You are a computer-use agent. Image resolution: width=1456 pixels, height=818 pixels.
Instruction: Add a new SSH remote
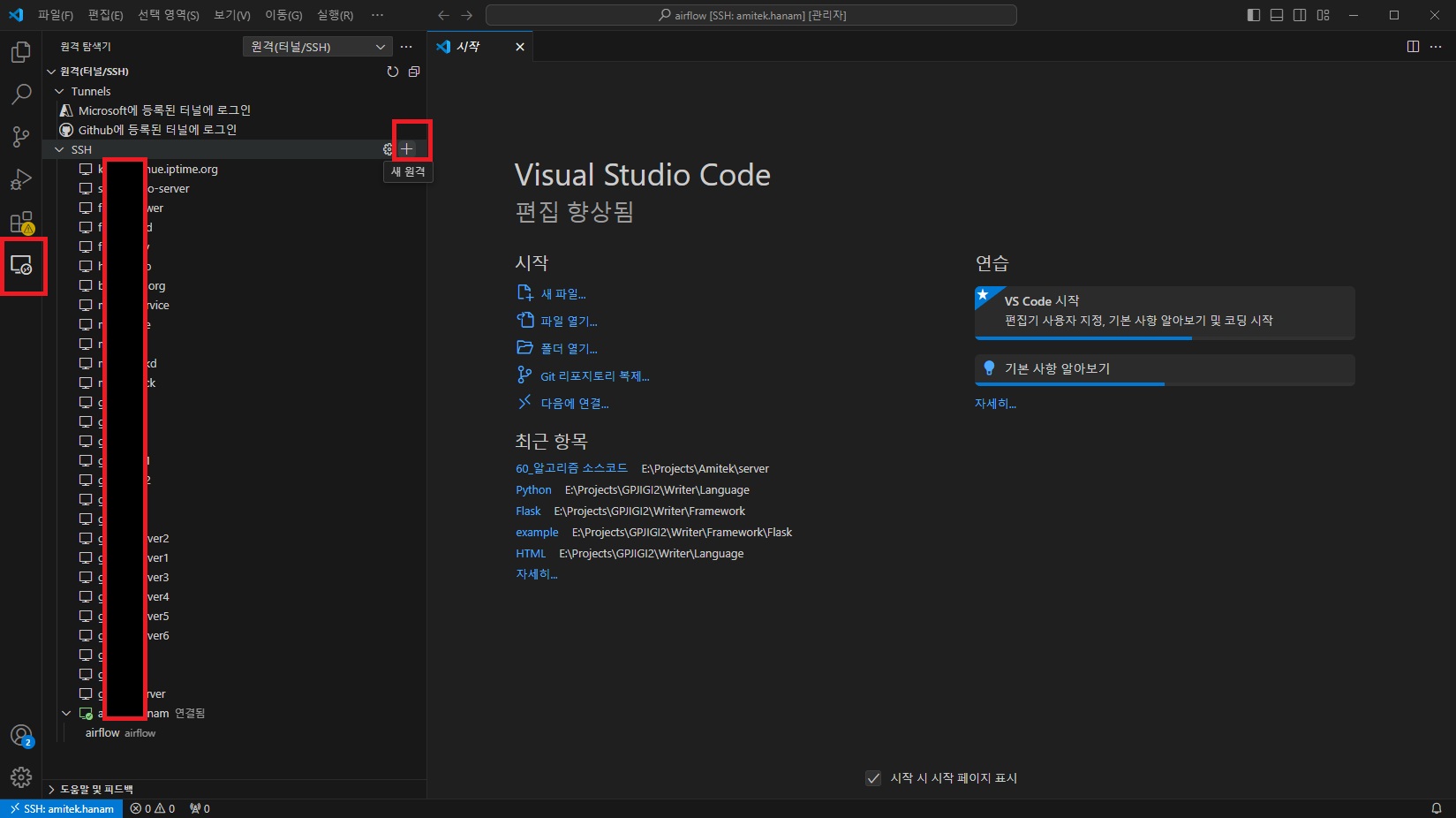[x=407, y=148]
